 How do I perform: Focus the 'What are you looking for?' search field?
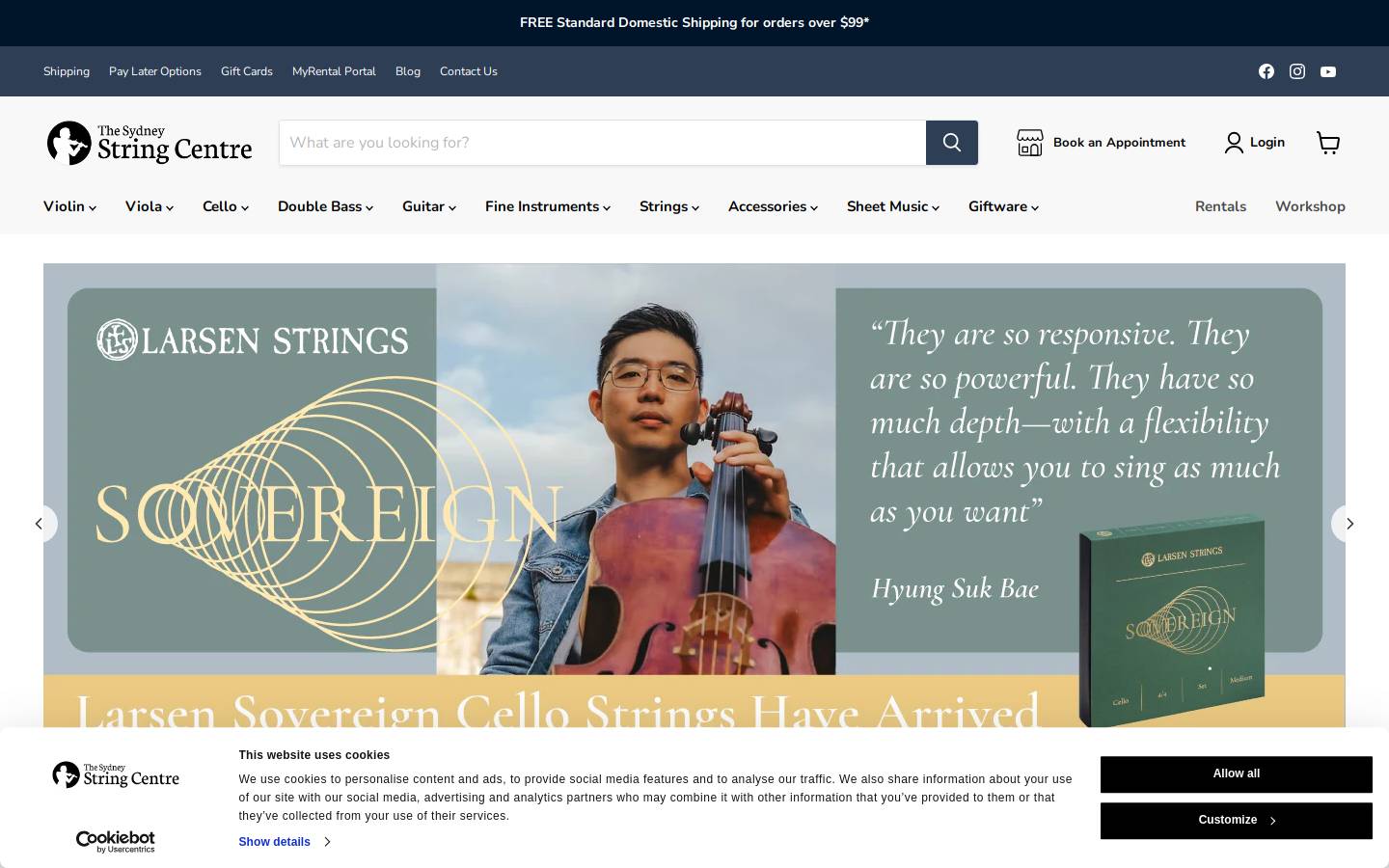tap(603, 143)
